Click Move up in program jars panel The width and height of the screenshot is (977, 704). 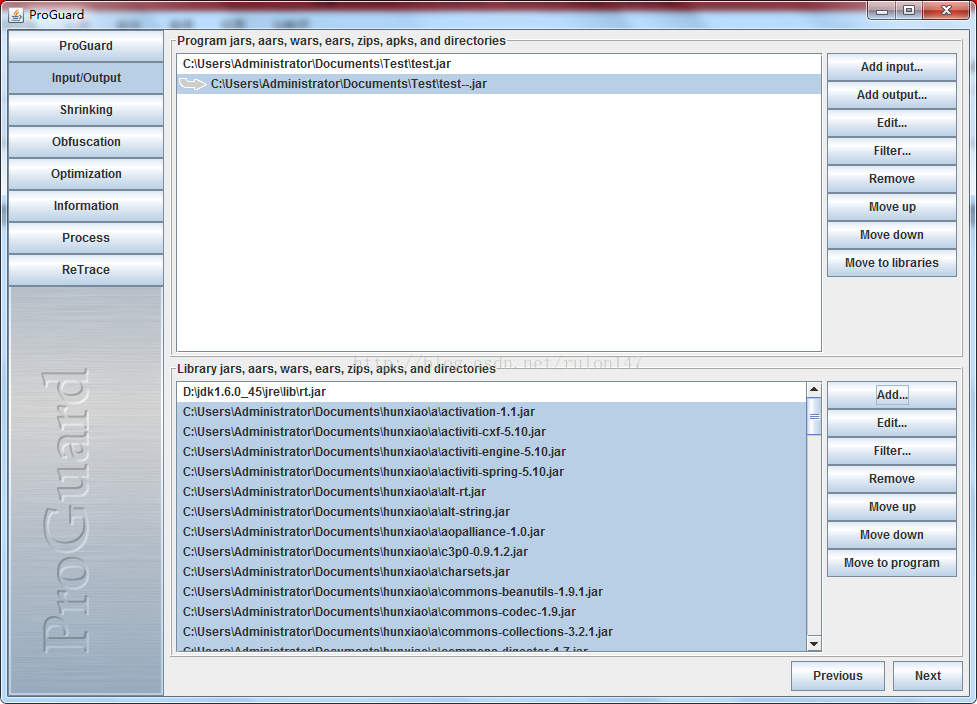pos(892,207)
